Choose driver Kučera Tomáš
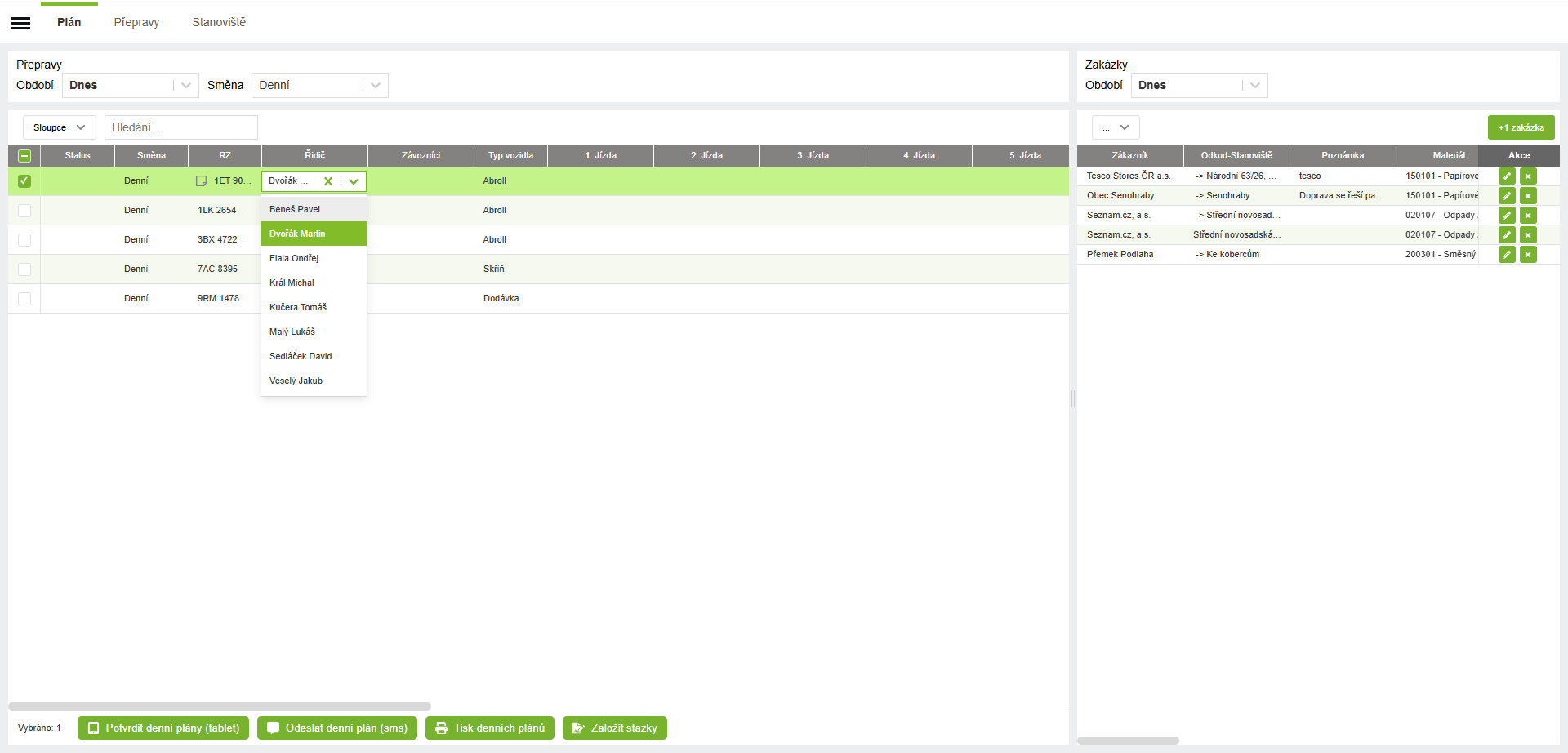1568x753 pixels. pos(314,308)
